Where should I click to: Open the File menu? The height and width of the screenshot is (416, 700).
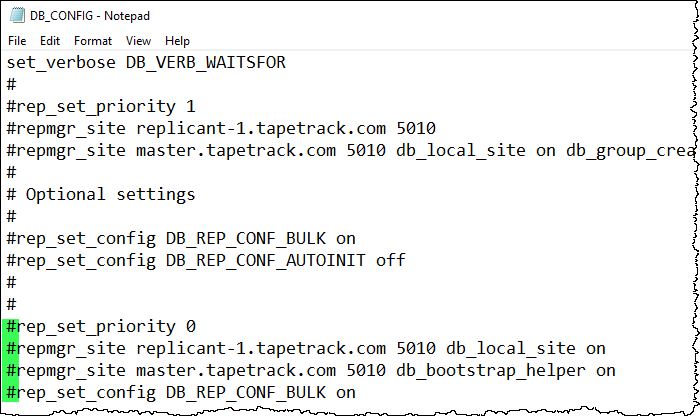(x=17, y=41)
